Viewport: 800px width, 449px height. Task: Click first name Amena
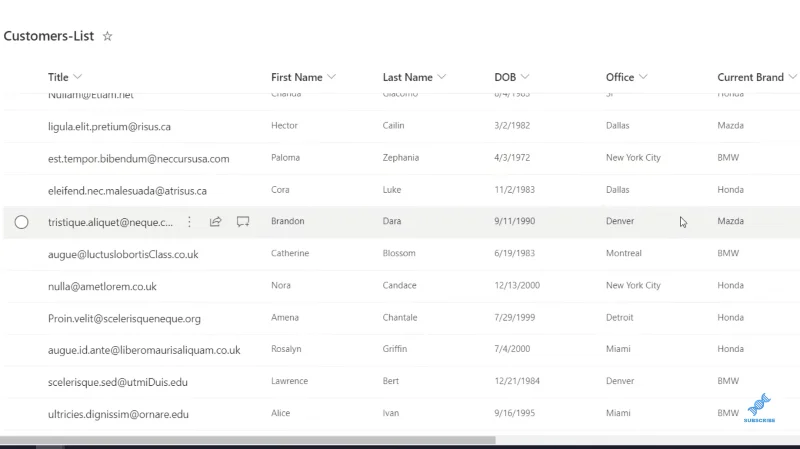pyautogui.click(x=285, y=317)
